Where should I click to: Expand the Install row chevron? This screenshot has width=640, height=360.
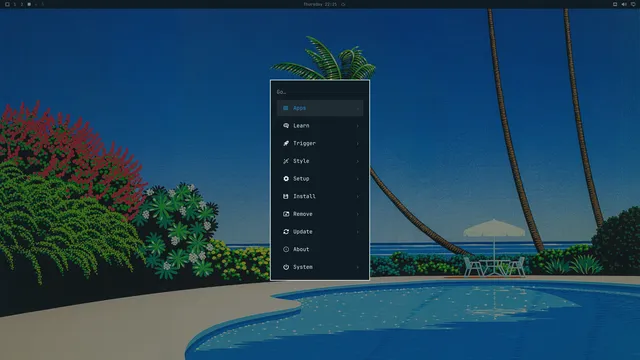[358, 196]
